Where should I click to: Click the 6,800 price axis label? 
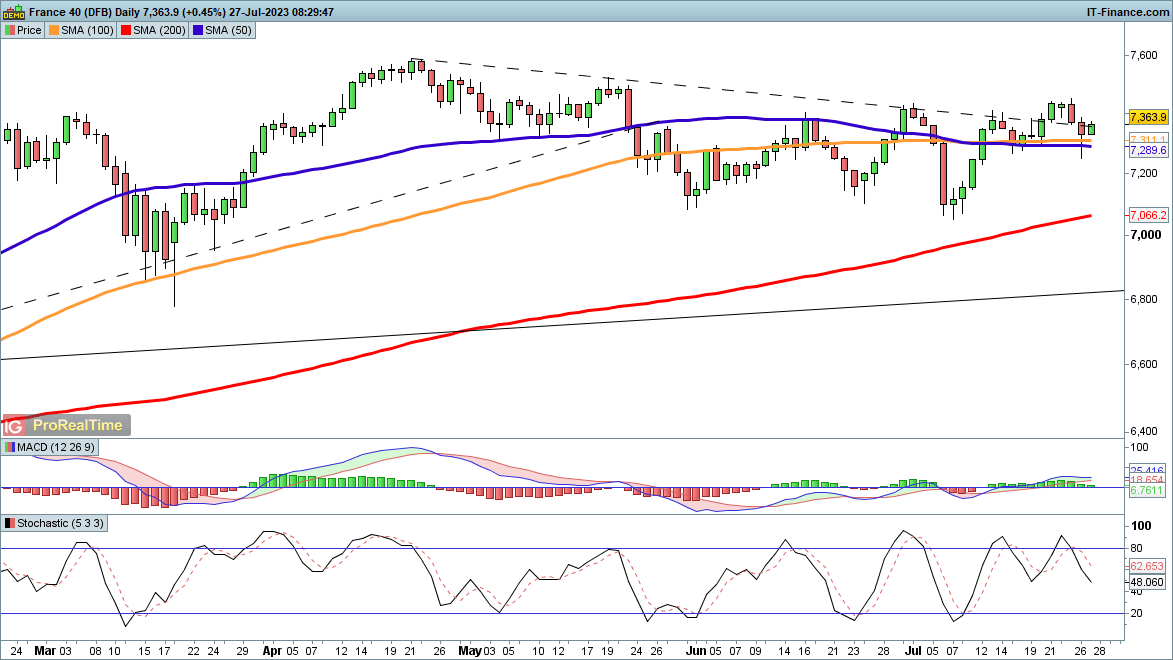tap(1145, 299)
